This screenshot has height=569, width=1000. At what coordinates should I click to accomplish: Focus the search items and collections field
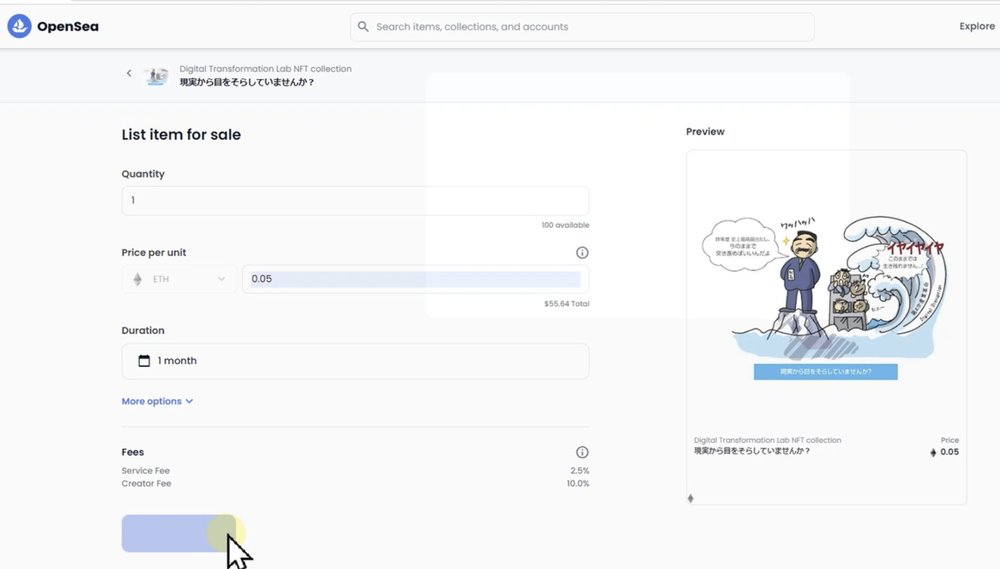click(x=582, y=27)
